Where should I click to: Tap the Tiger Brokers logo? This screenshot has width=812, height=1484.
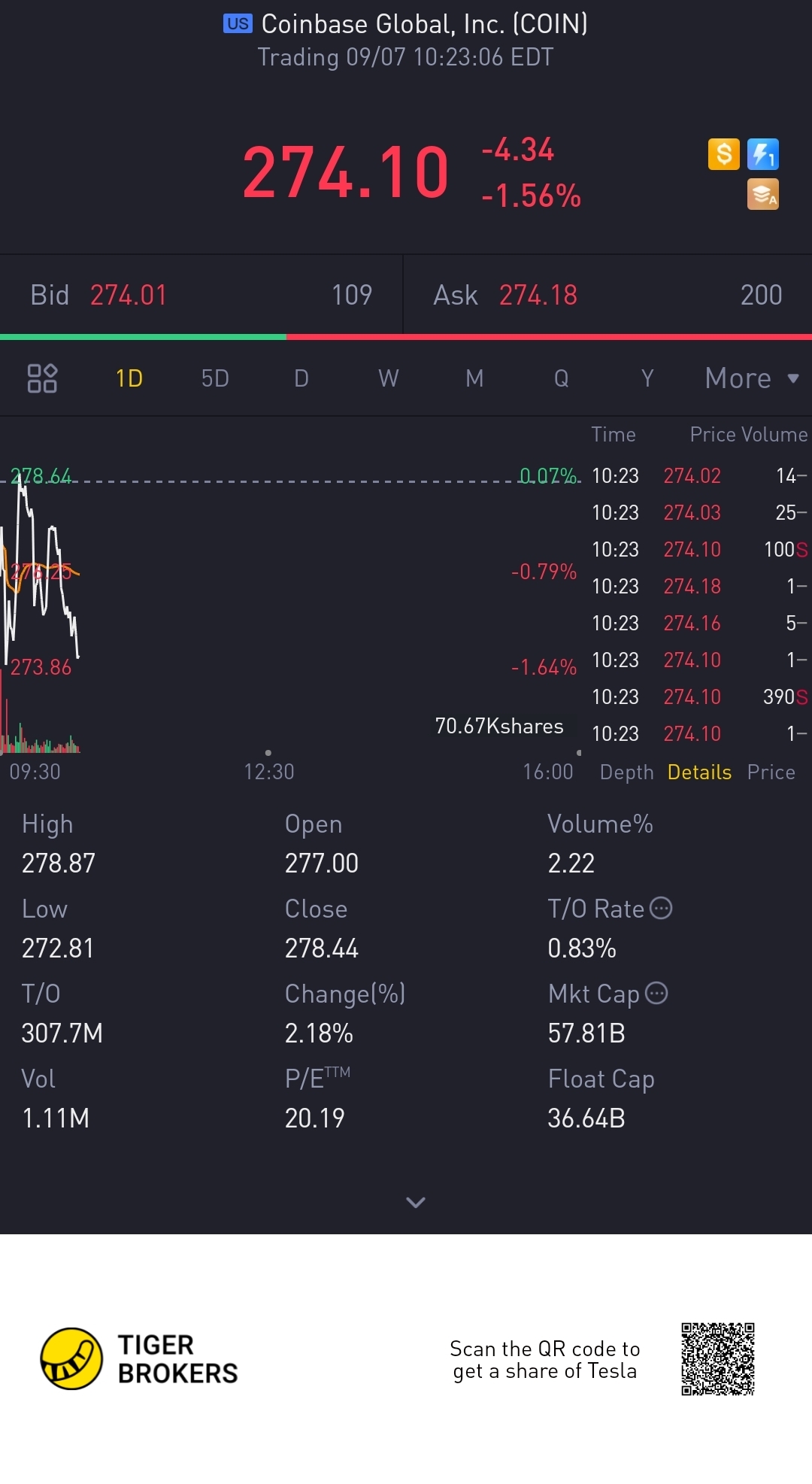pyautogui.click(x=139, y=1358)
